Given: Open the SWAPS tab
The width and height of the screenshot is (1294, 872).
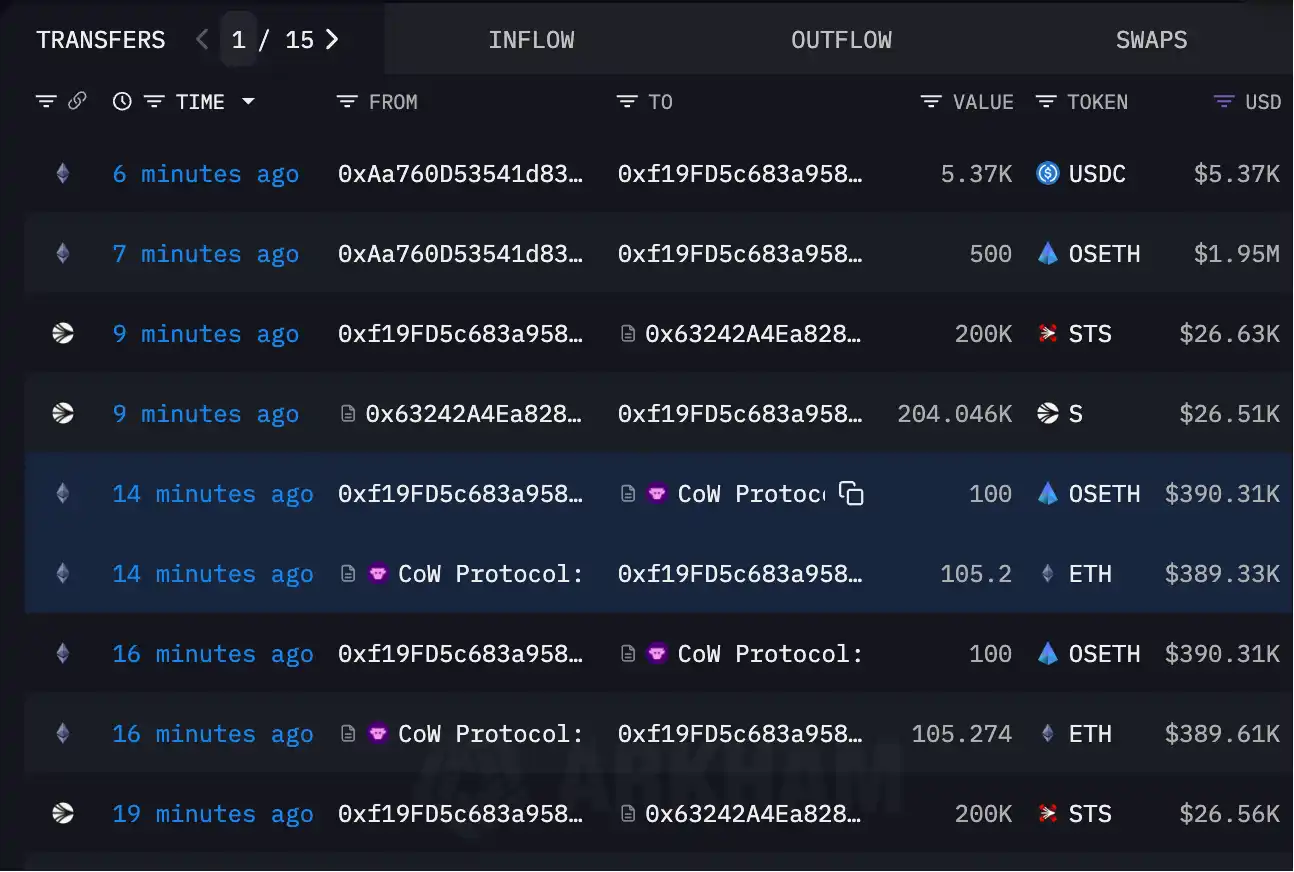Looking at the screenshot, I should point(1151,40).
